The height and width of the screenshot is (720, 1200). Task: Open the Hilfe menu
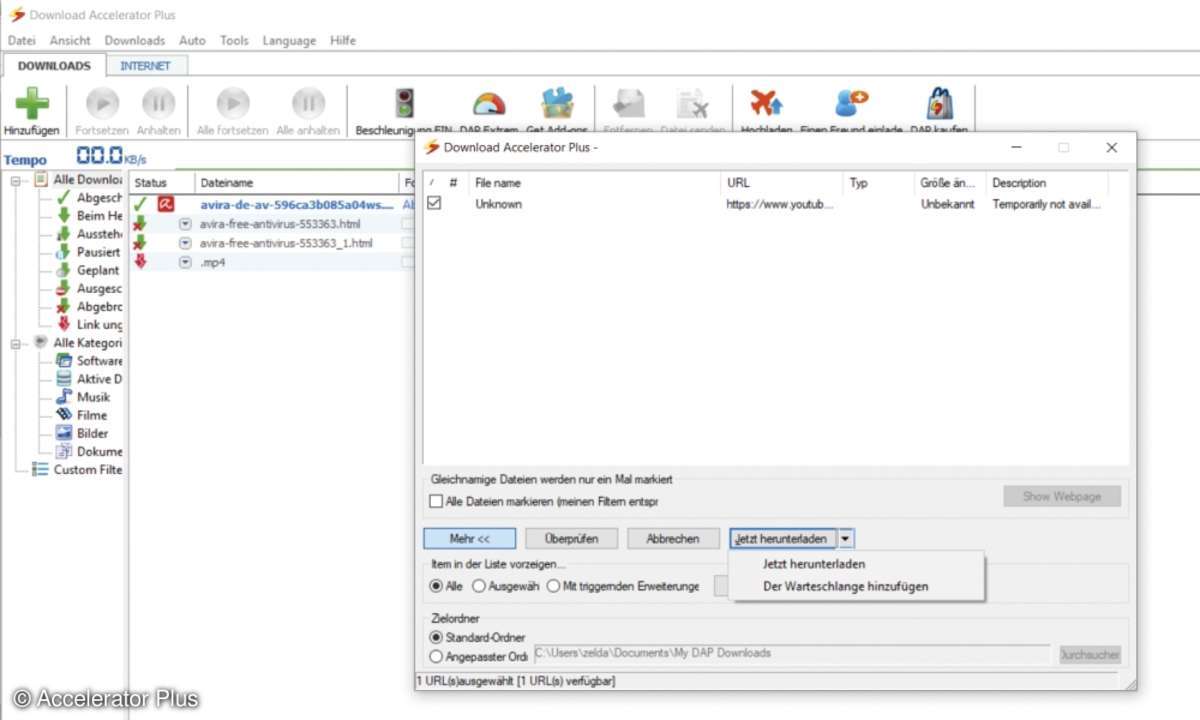coord(343,41)
